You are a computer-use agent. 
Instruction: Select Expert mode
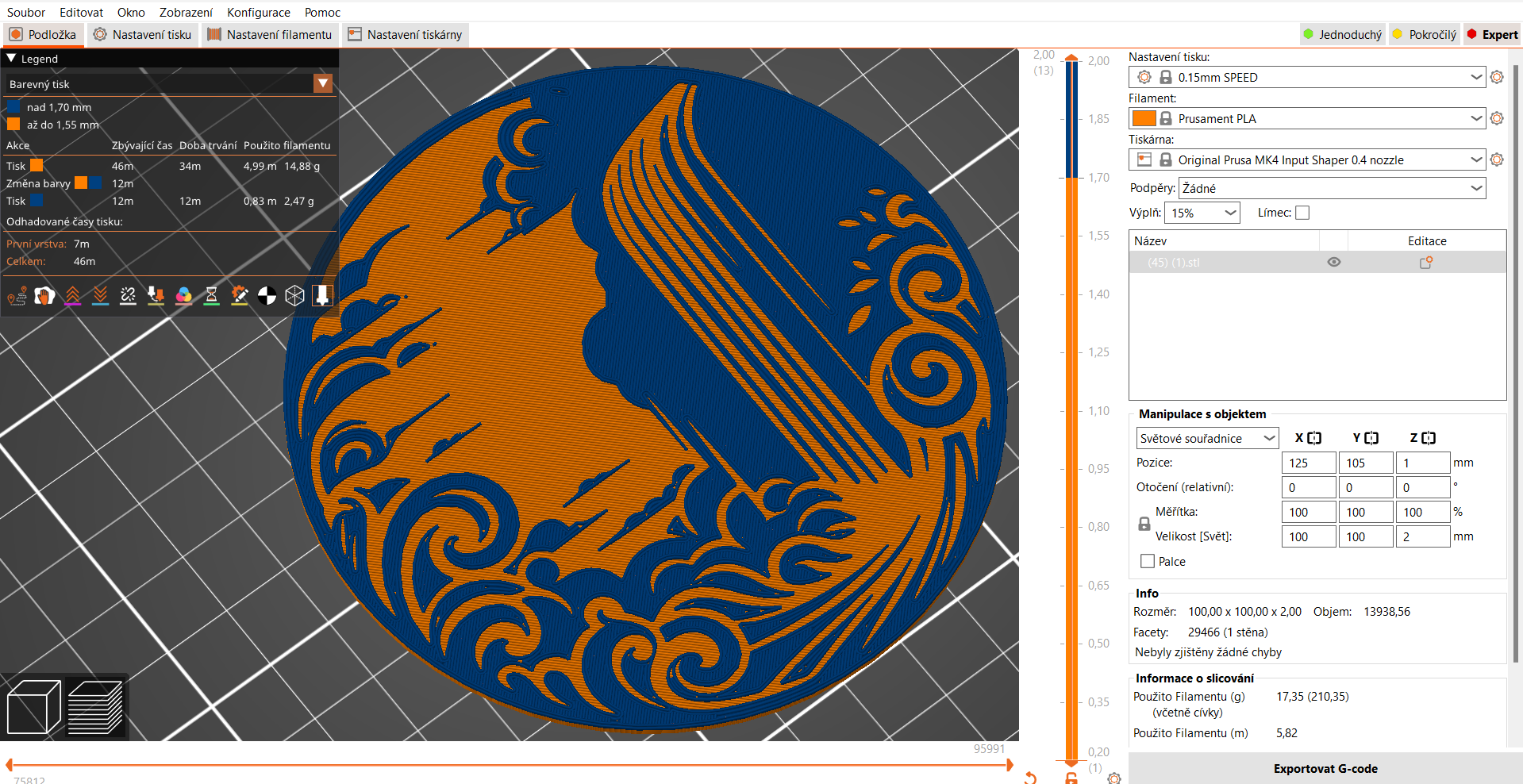pos(1492,34)
